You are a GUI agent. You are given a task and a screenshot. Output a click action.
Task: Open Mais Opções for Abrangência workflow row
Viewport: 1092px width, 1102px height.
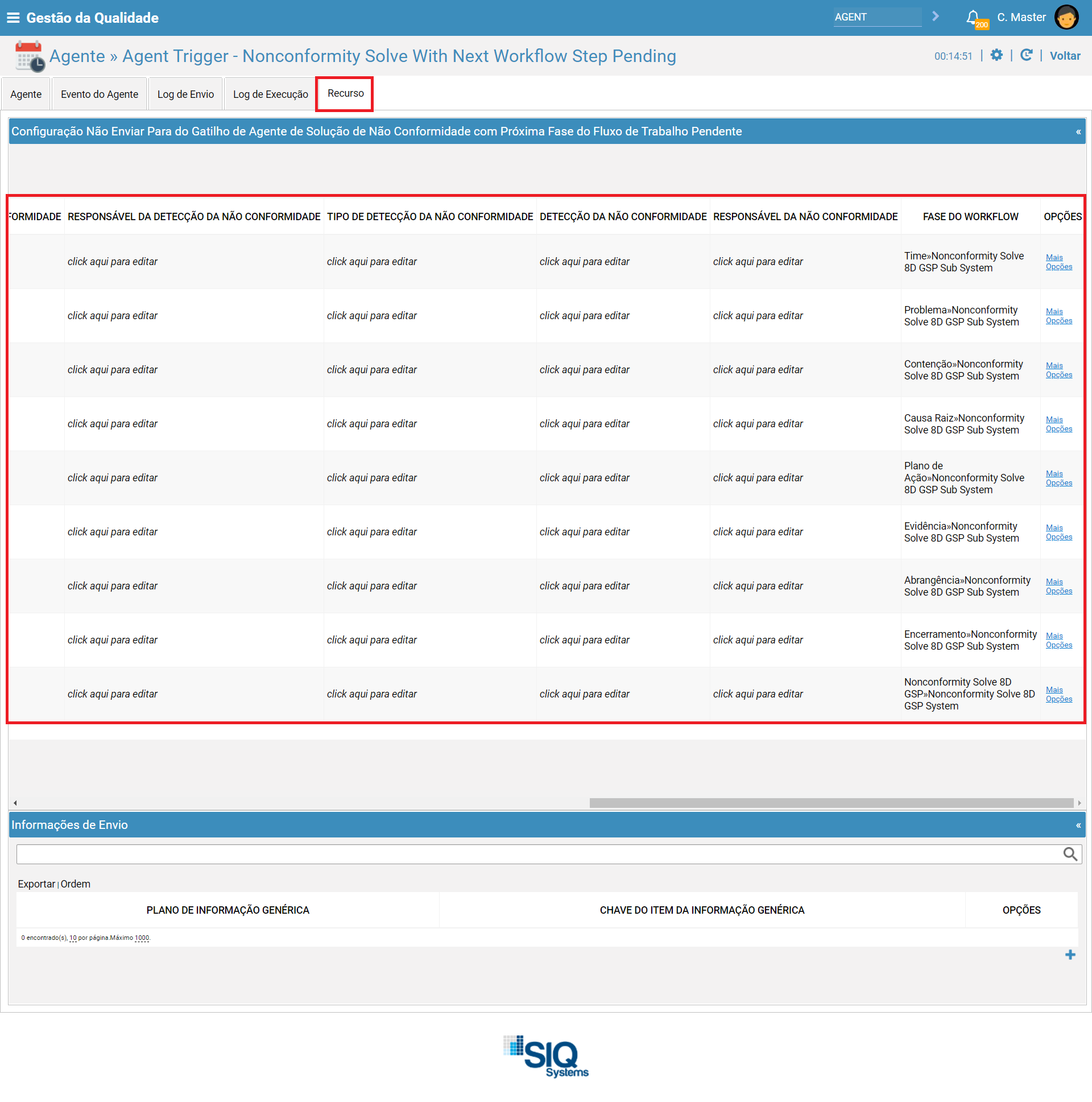(1058, 587)
